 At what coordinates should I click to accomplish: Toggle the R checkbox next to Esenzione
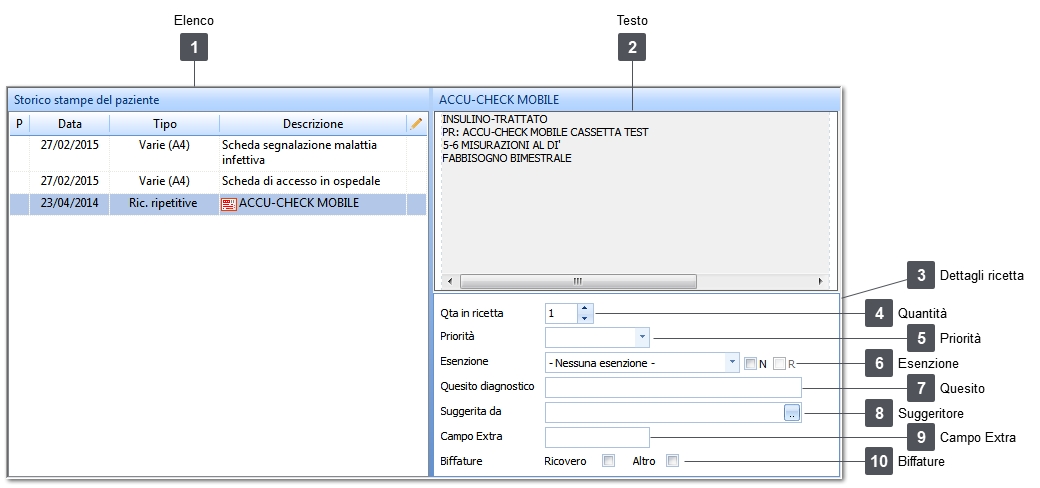tap(779, 363)
